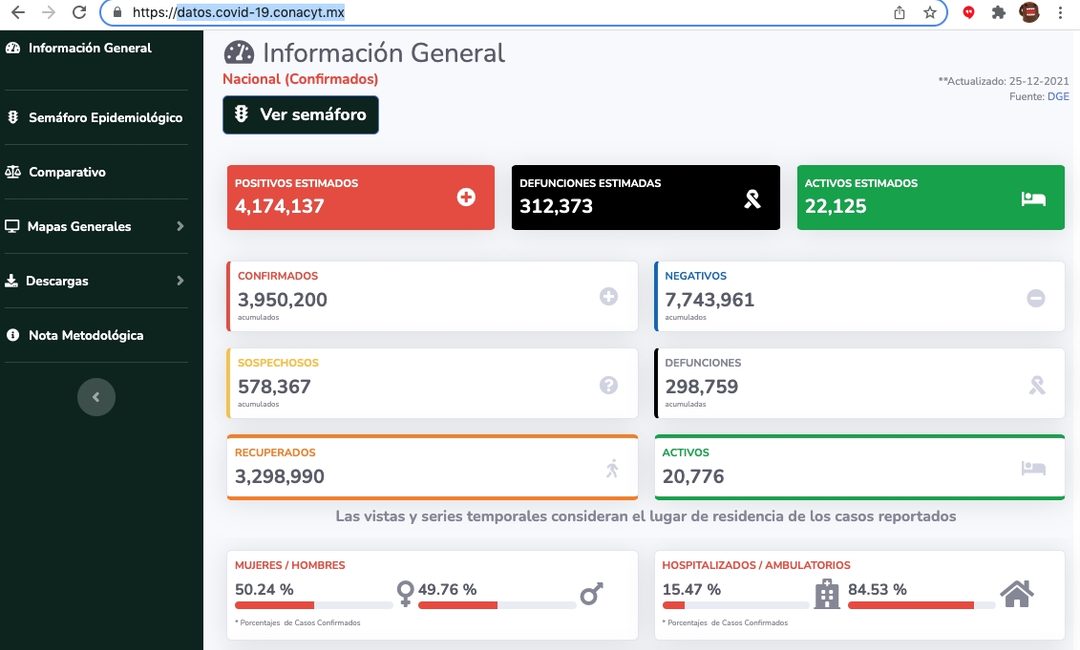Viewport: 1080px width, 650px height.
Task: Click the Ver semáforo button
Action: point(300,114)
